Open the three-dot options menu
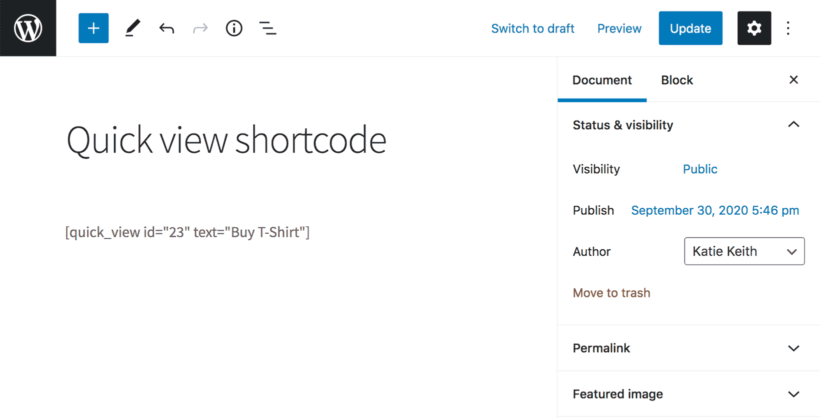The width and height of the screenshot is (820, 418). tap(788, 28)
